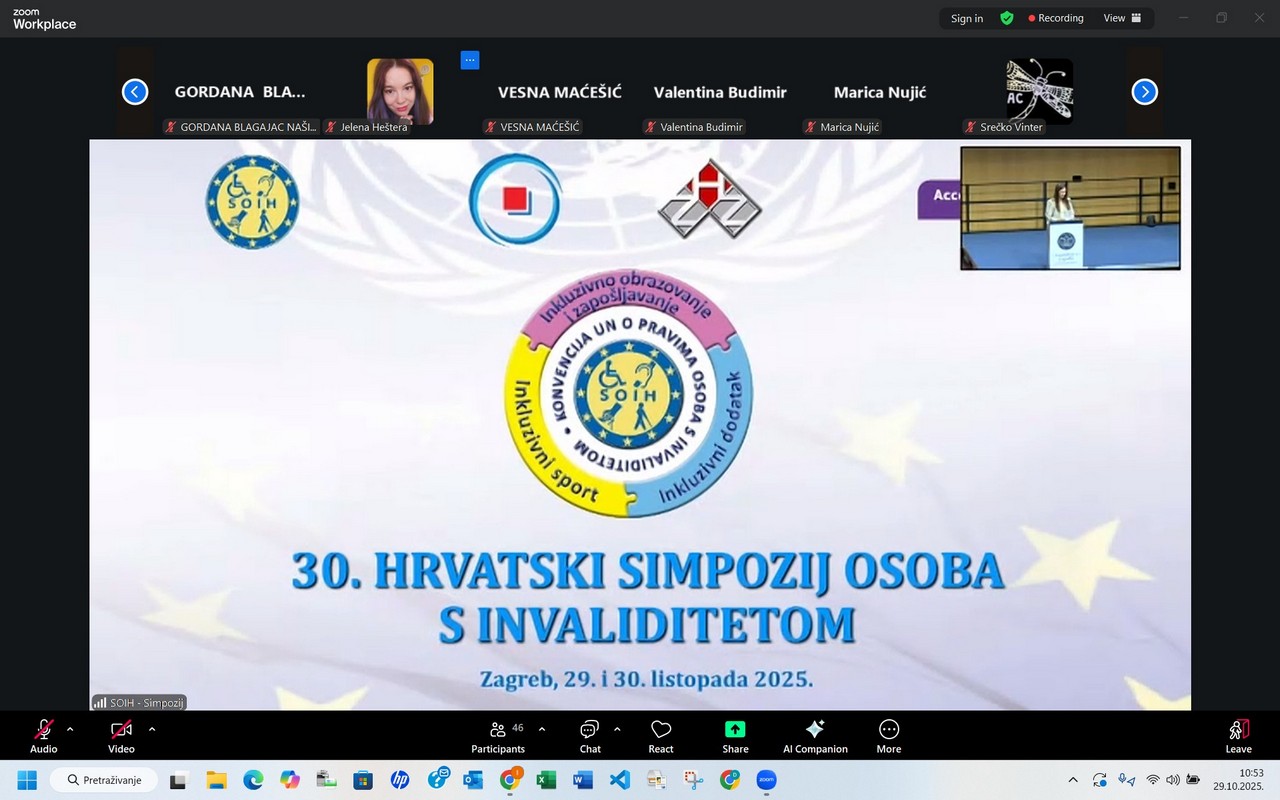Toggle the speaker volume icon in system tray
The height and width of the screenshot is (800, 1280).
1170,779
